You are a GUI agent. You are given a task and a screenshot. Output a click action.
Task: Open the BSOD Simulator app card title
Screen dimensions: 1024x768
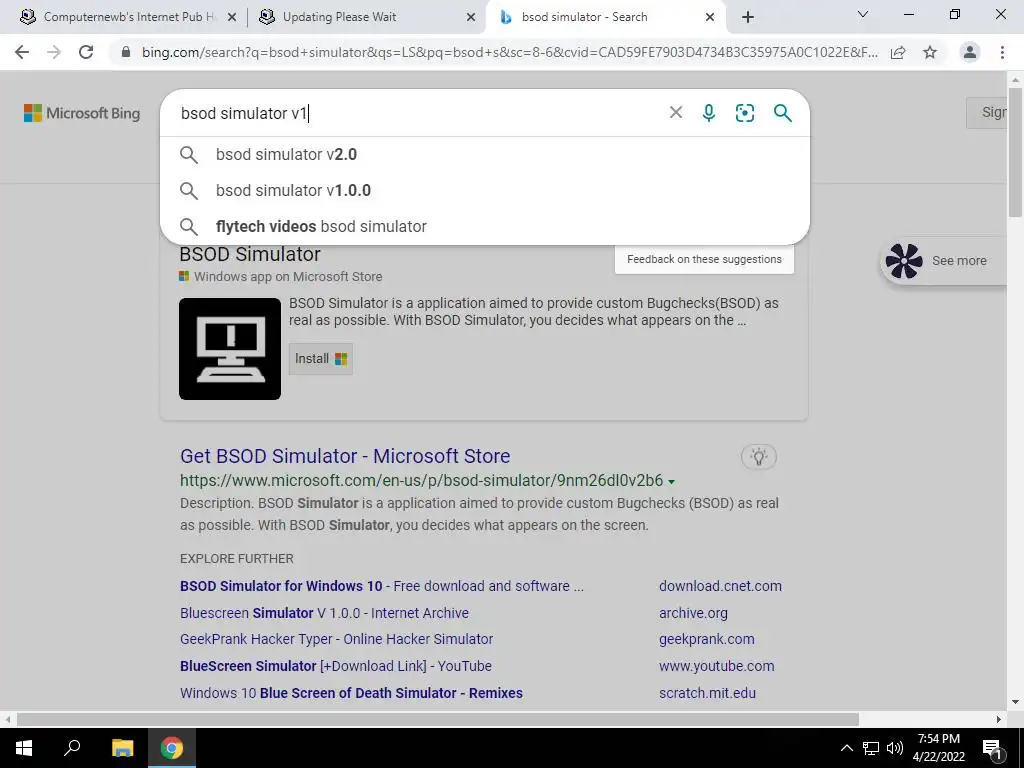pyautogui.click(x=250, y=254)
